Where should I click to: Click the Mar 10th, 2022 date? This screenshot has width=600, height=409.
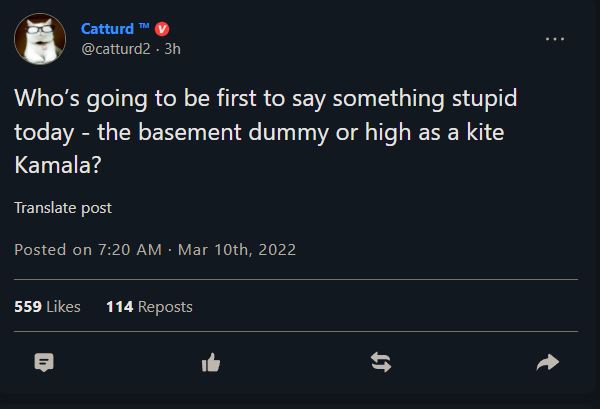pyautogui.click(x=237, y=250)
